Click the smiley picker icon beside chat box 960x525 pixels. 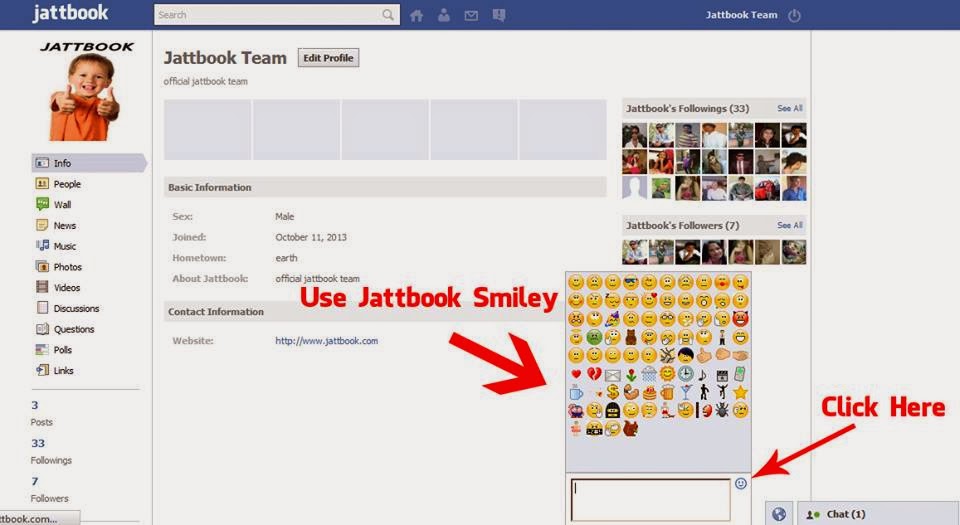point(741,483)
